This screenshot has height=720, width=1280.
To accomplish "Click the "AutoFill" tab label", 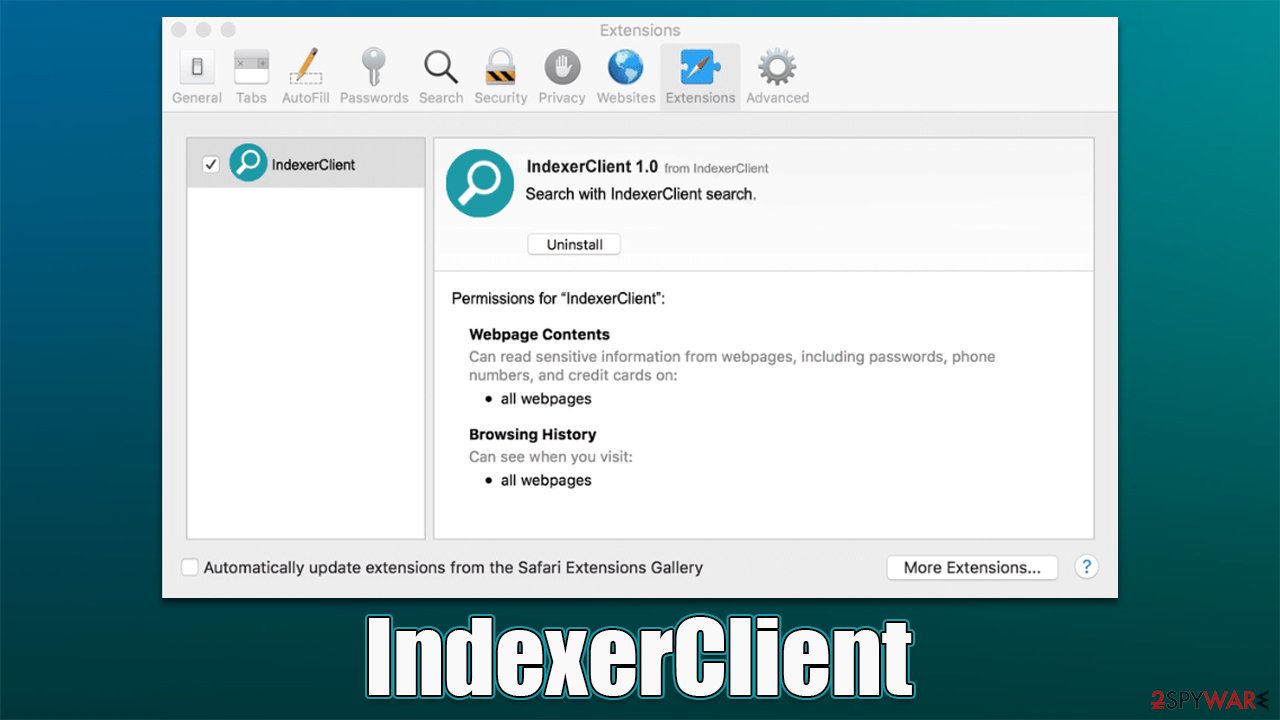I will [305, 98].
